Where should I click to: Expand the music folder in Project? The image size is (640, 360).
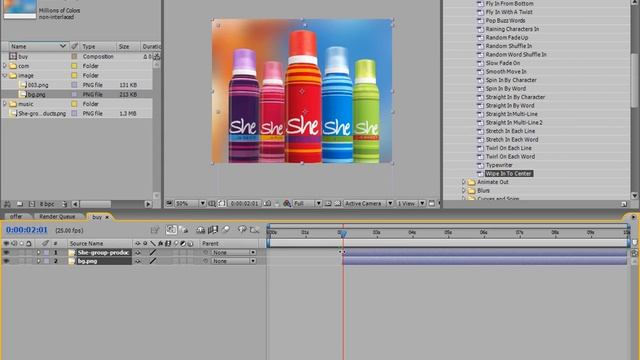point(5,104)
